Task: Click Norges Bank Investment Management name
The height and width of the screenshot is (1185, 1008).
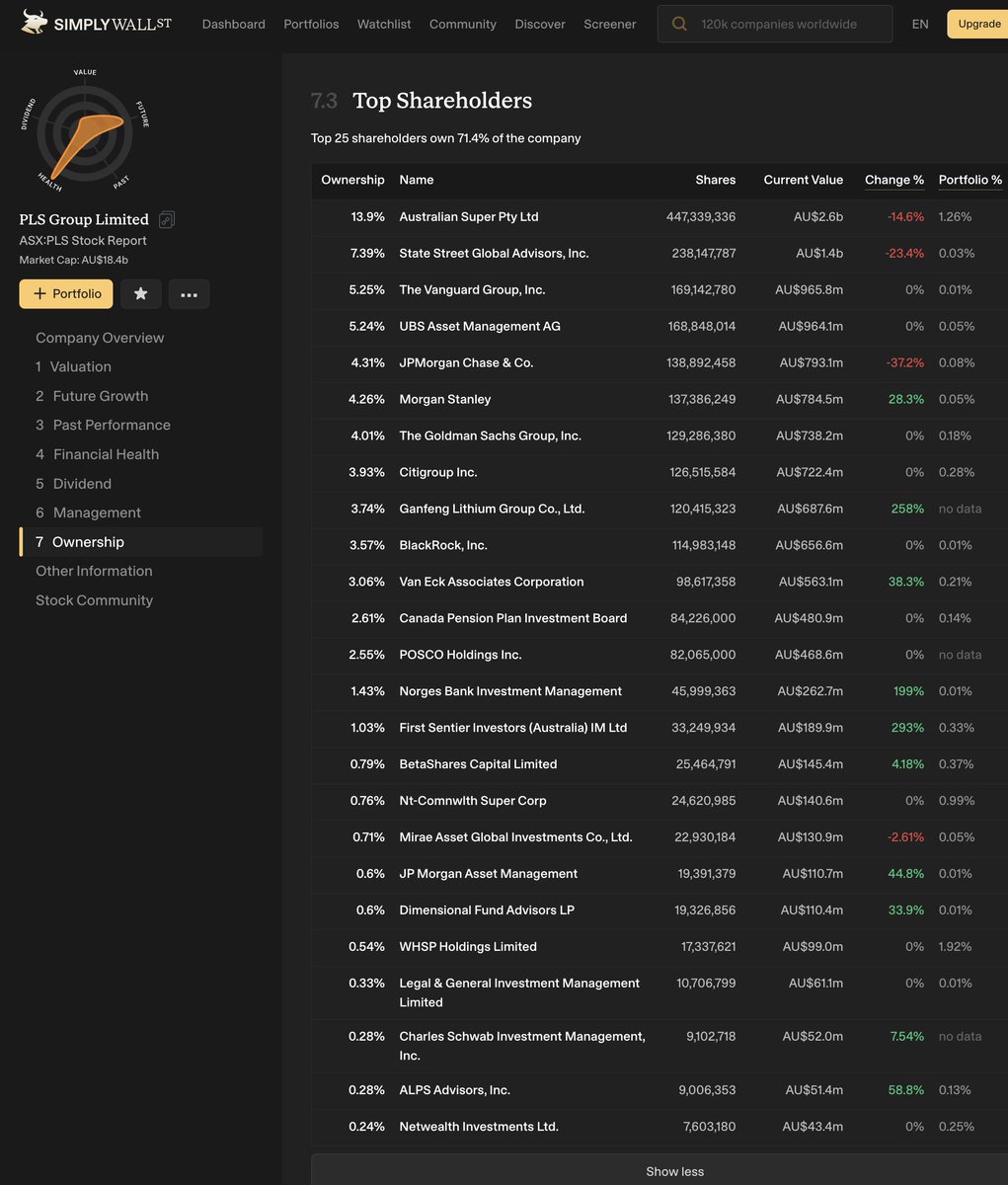Action: [x=510, y=691]
